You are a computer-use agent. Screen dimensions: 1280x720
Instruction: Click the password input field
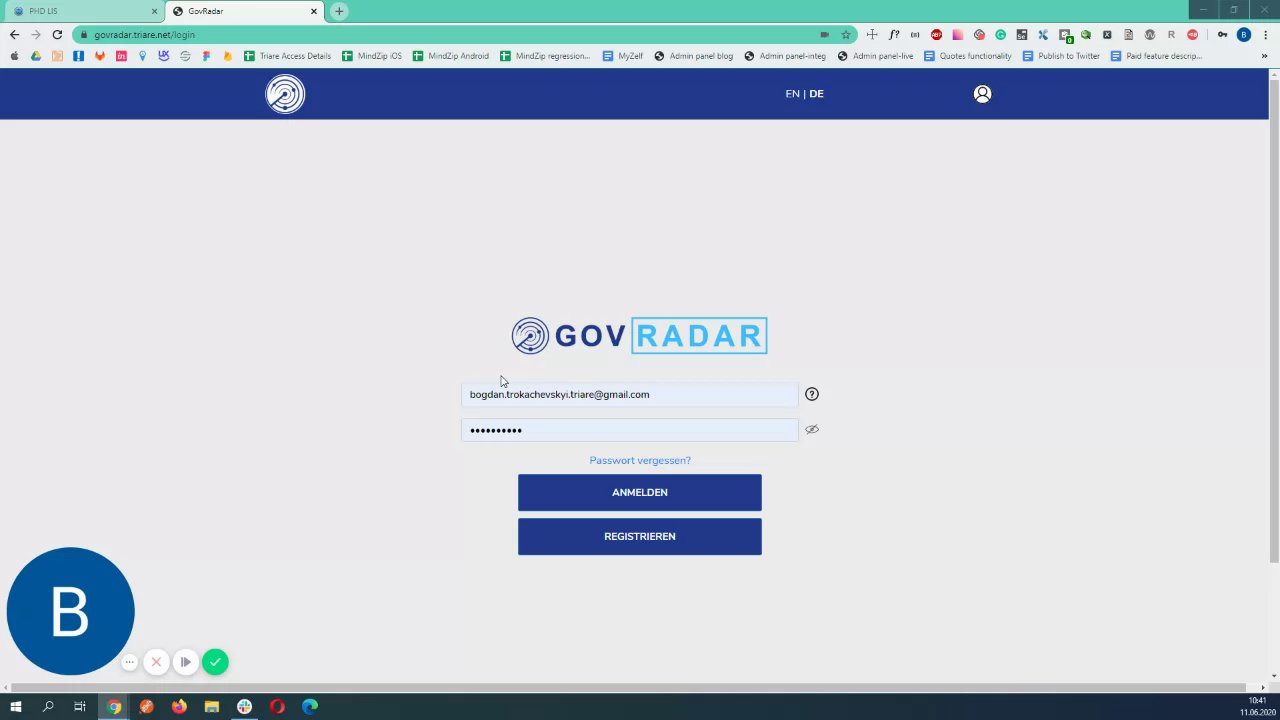630,430
